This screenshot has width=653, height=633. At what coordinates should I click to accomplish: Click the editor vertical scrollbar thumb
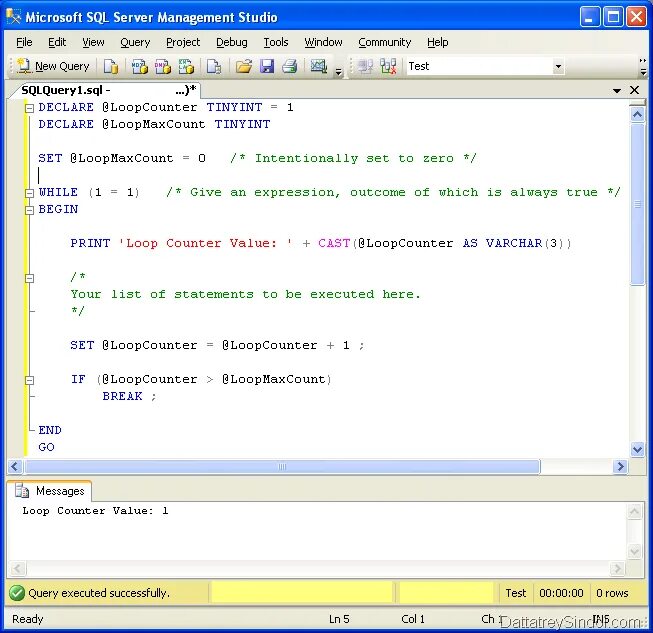click(x=637, y=204)
